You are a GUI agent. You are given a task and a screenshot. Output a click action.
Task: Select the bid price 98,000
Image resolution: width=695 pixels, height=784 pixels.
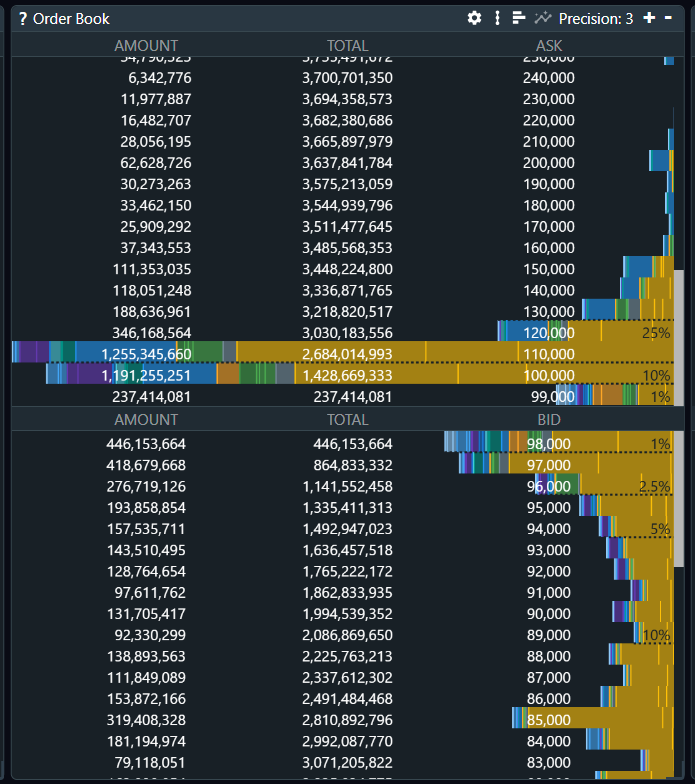(x=548, y=444)
